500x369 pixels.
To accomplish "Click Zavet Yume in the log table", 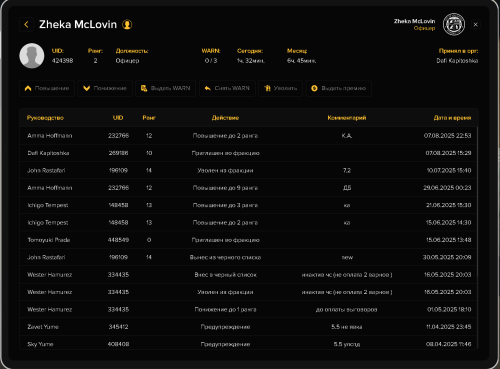I will point(43,327).
